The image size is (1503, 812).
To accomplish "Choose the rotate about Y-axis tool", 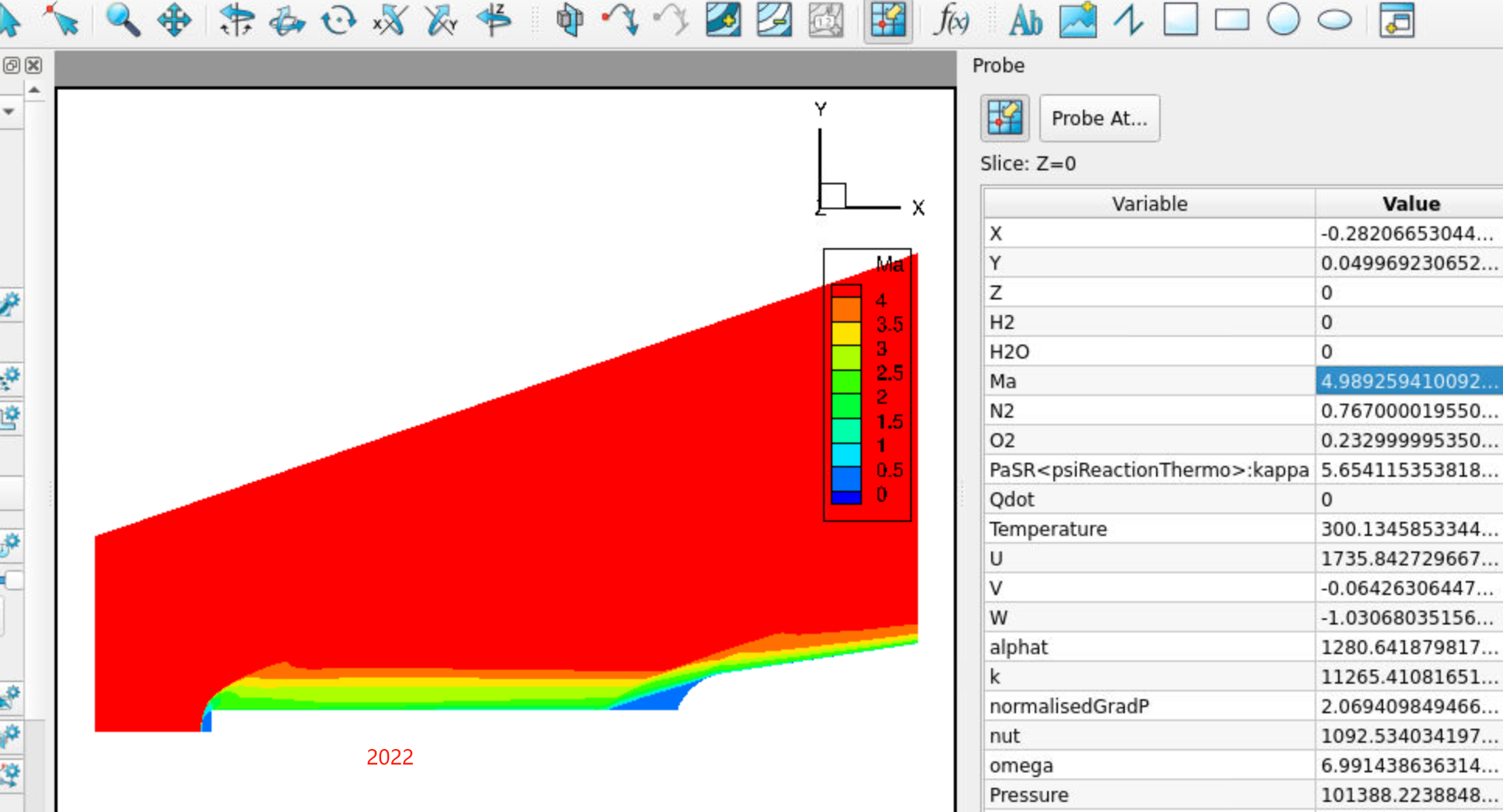I will 441,19.
